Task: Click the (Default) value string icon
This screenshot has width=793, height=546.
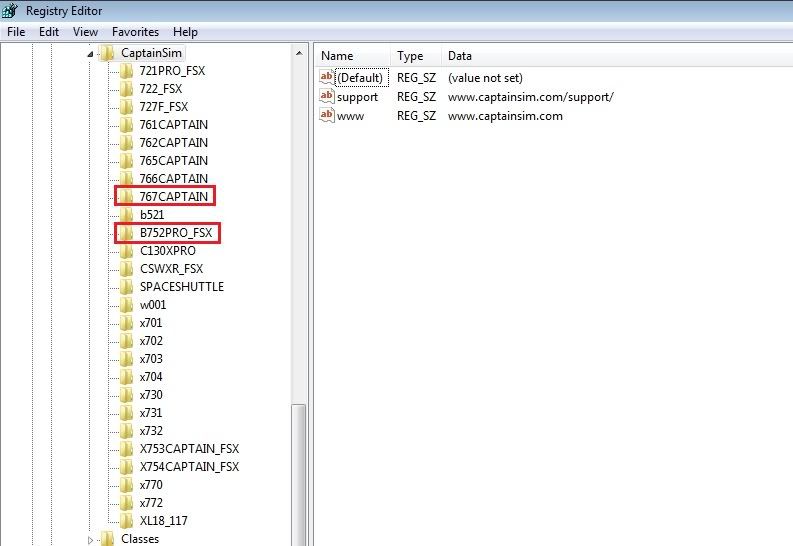Action: coord(327,78)
